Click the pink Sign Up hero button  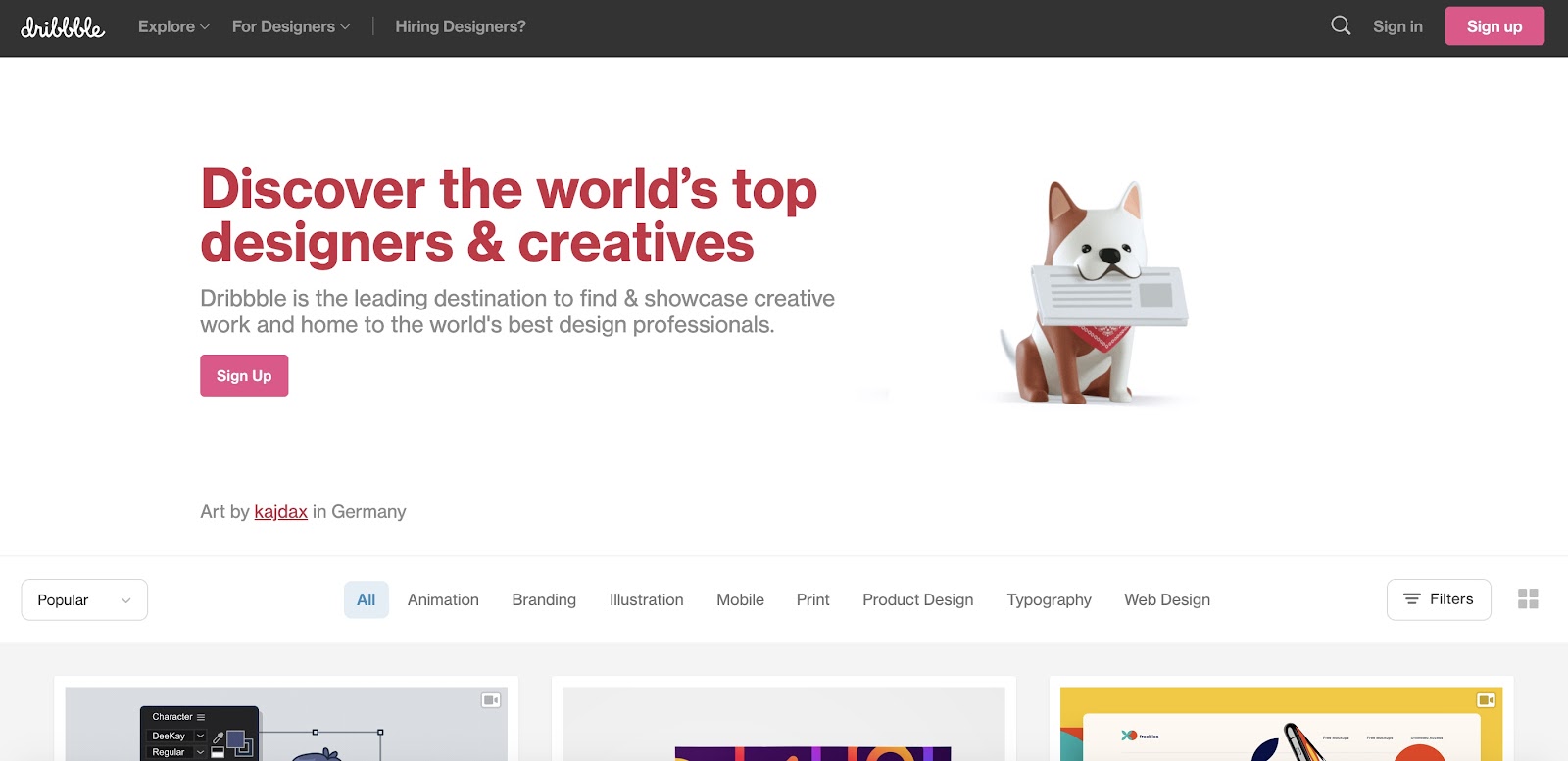(x=244, y=375)
